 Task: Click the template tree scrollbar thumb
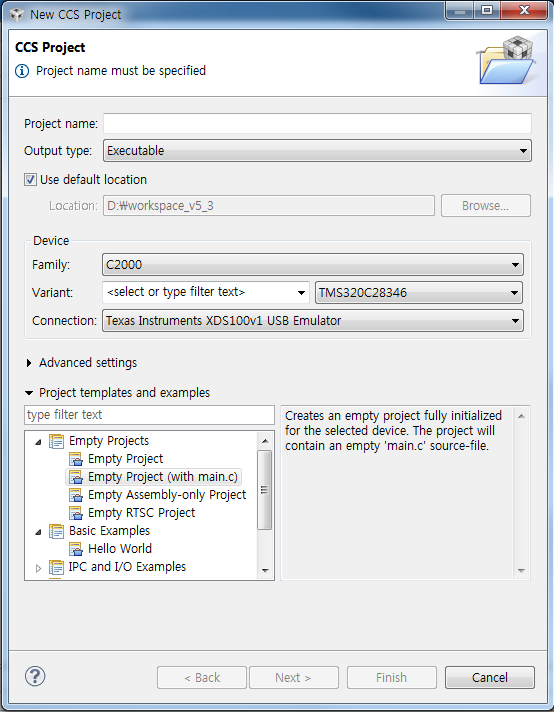(264, 490)
